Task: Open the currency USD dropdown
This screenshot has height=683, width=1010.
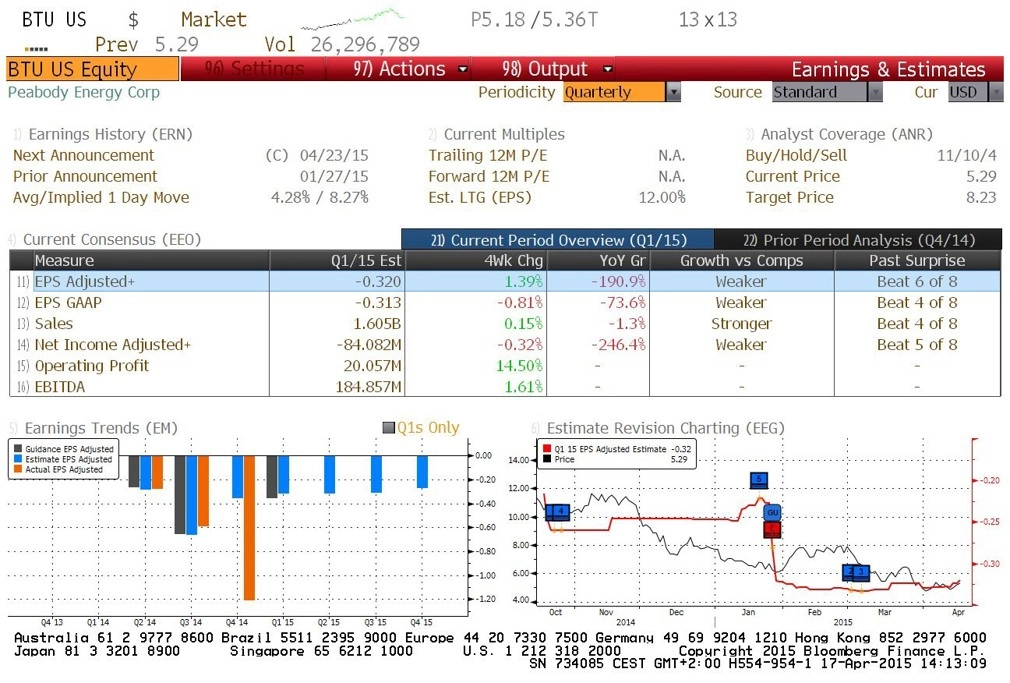Action: click(x=995, y=92)
